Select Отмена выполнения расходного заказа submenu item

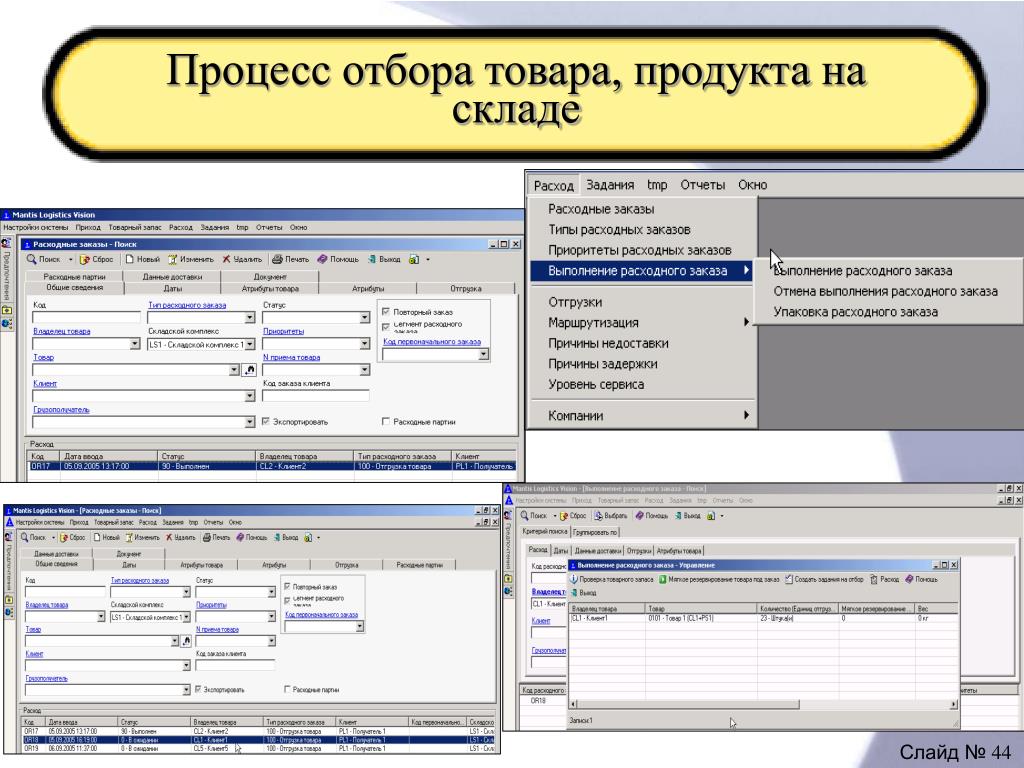(886, 291)
